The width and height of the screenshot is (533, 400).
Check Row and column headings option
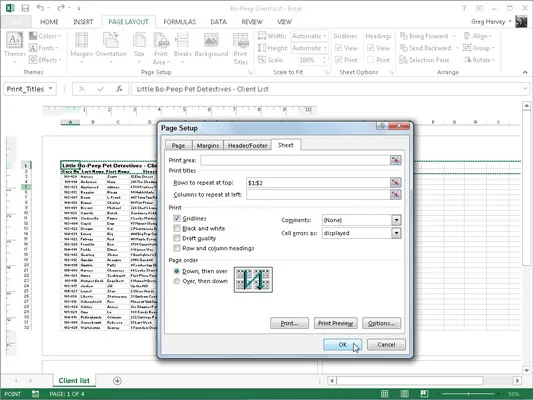tap(177, 248)
